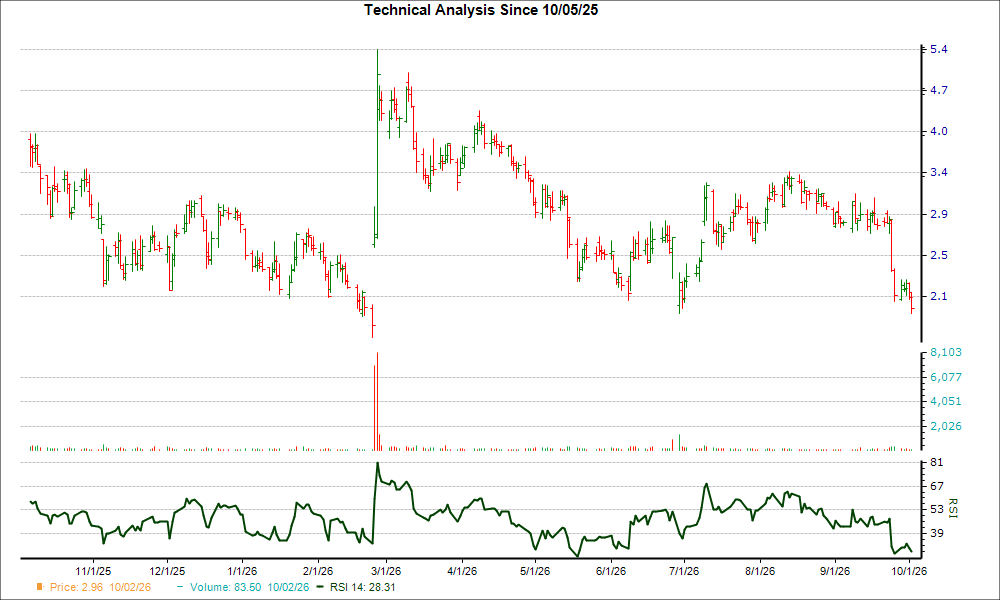
Task: Click the 2/1/26 date axis label
Action: (318, 571)
